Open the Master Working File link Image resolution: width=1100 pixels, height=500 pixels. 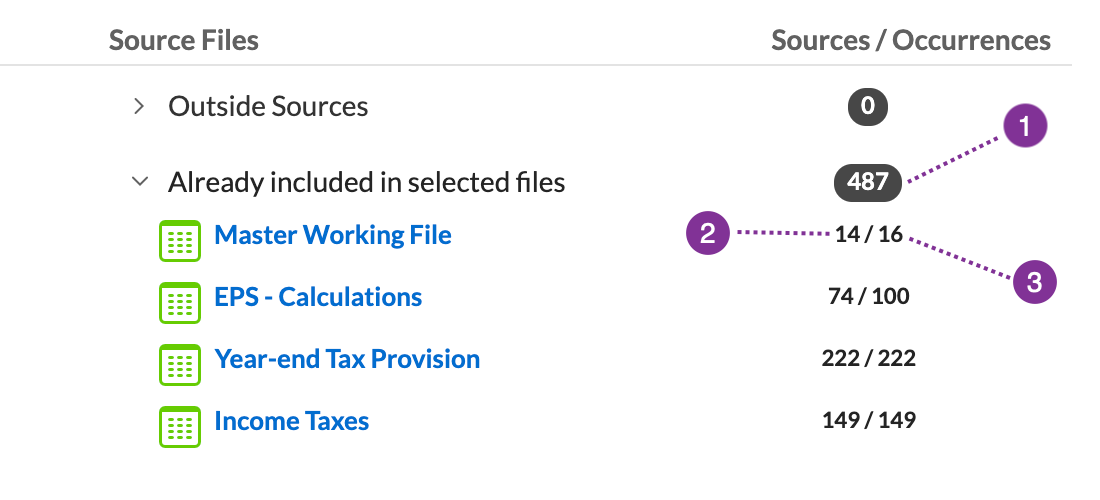click(x=333, y=235)
